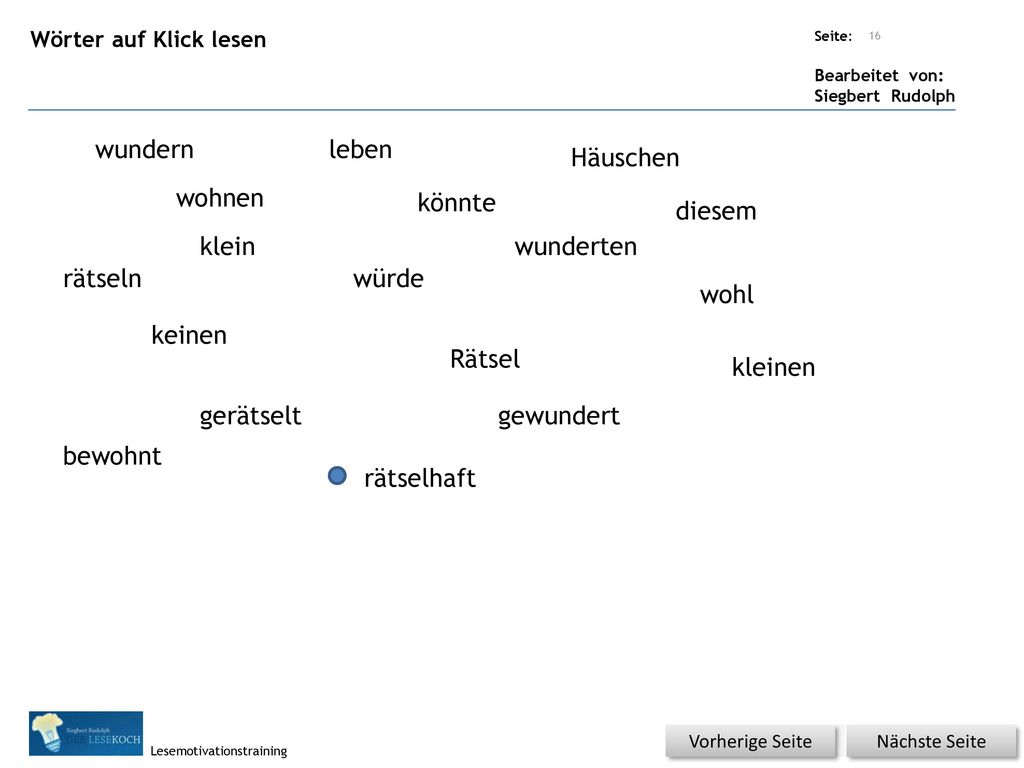Click the word würde
The height and width of the screenshot is (768, 1024).
click(x=389, y=279)
